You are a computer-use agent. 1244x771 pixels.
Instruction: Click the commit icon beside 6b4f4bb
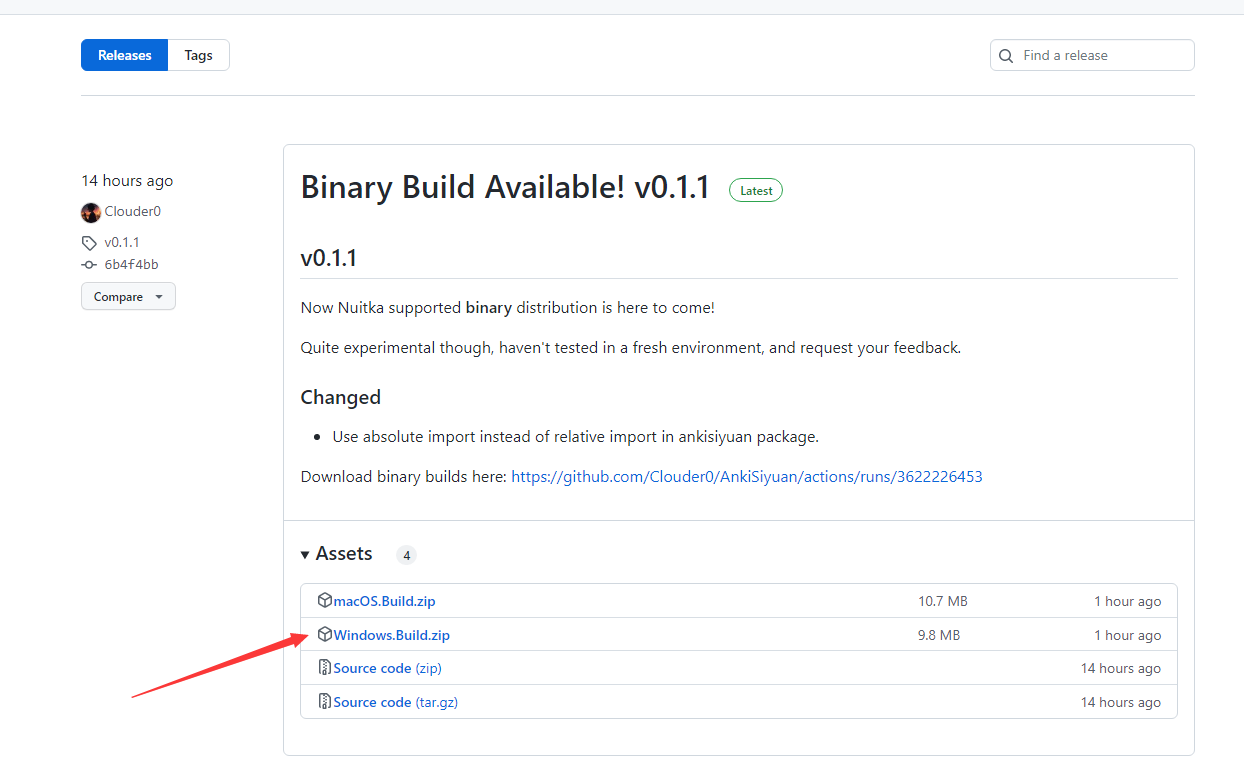(x=90, y=265)
